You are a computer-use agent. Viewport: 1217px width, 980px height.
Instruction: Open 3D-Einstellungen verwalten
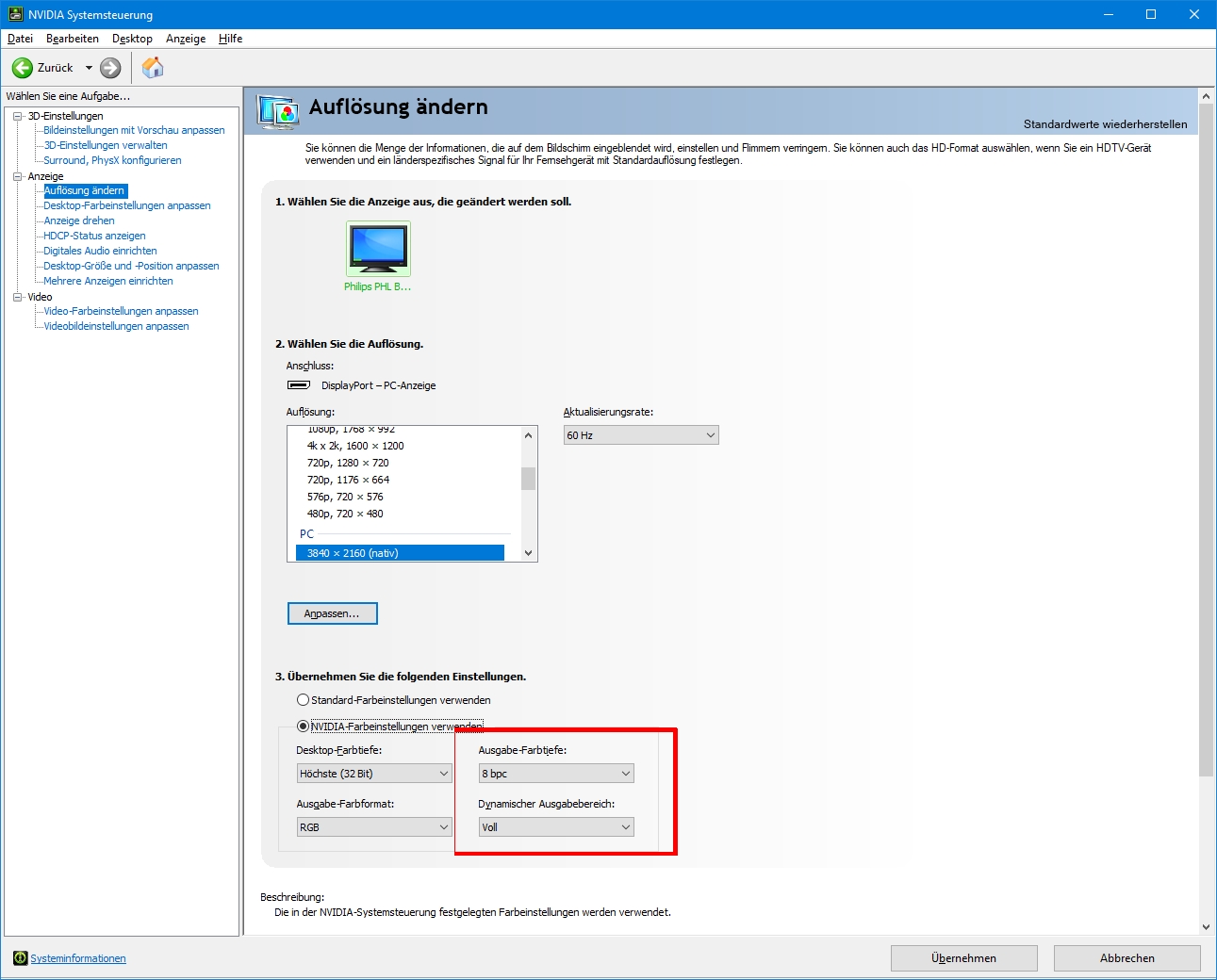click(x=106, y=145)
